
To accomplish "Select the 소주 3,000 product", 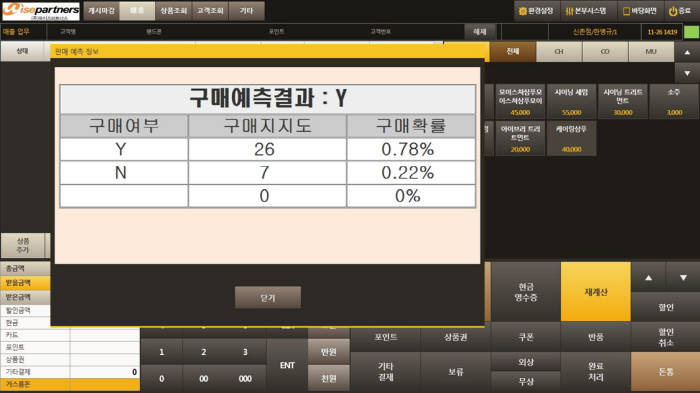I will tap(674, 102).
